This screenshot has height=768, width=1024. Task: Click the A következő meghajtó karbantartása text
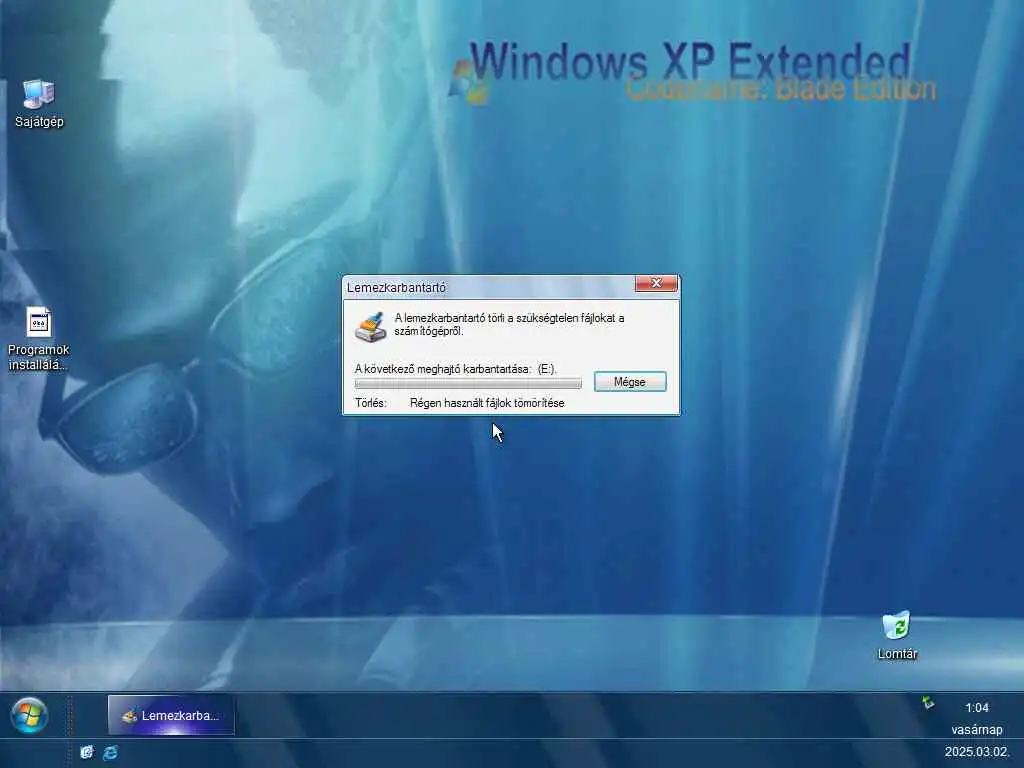pyautogui.click(x=455, y=369)
